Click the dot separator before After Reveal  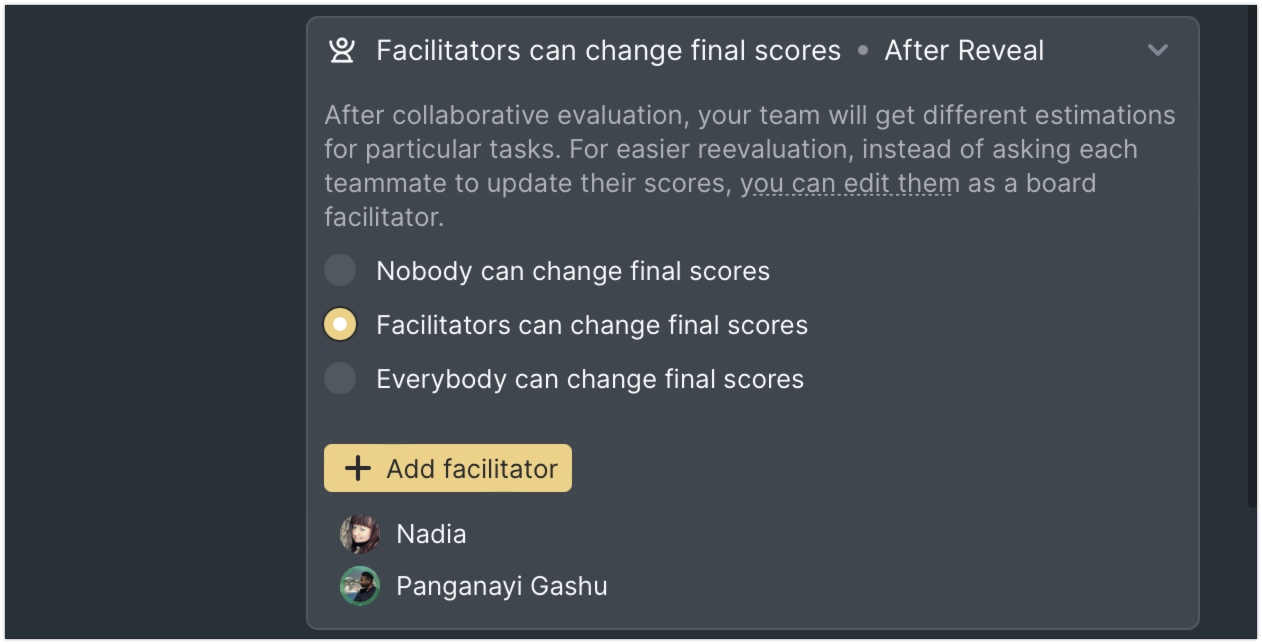[x=863, y=51]
